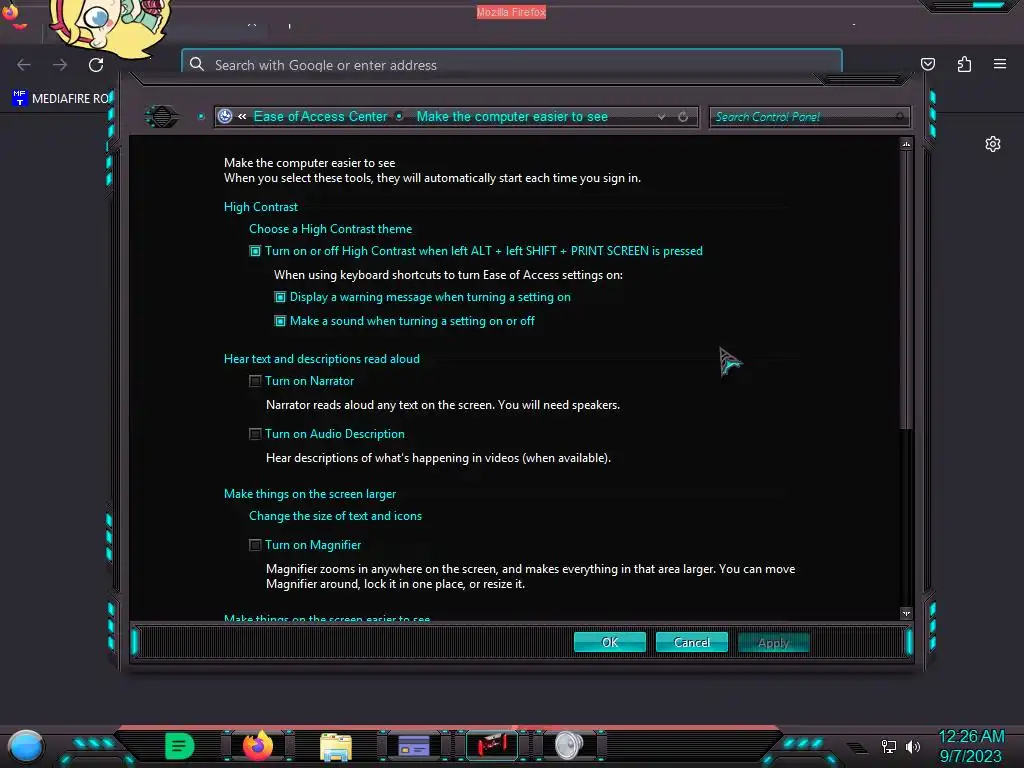The width and height of the screenshot is (1024, 768).
Task: Open the purple card app on taskbar
Action: (x=414, y=746)
